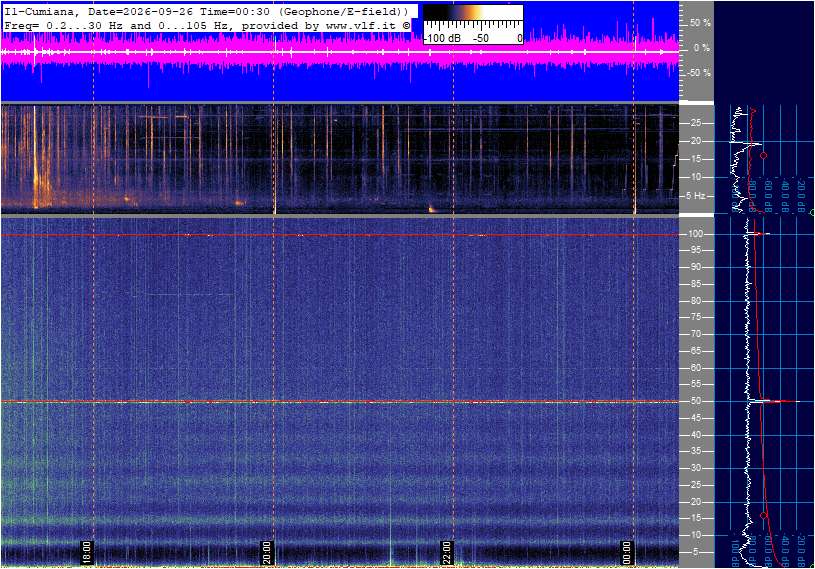Click the 0 % amplitude axis label

point(701,48)
